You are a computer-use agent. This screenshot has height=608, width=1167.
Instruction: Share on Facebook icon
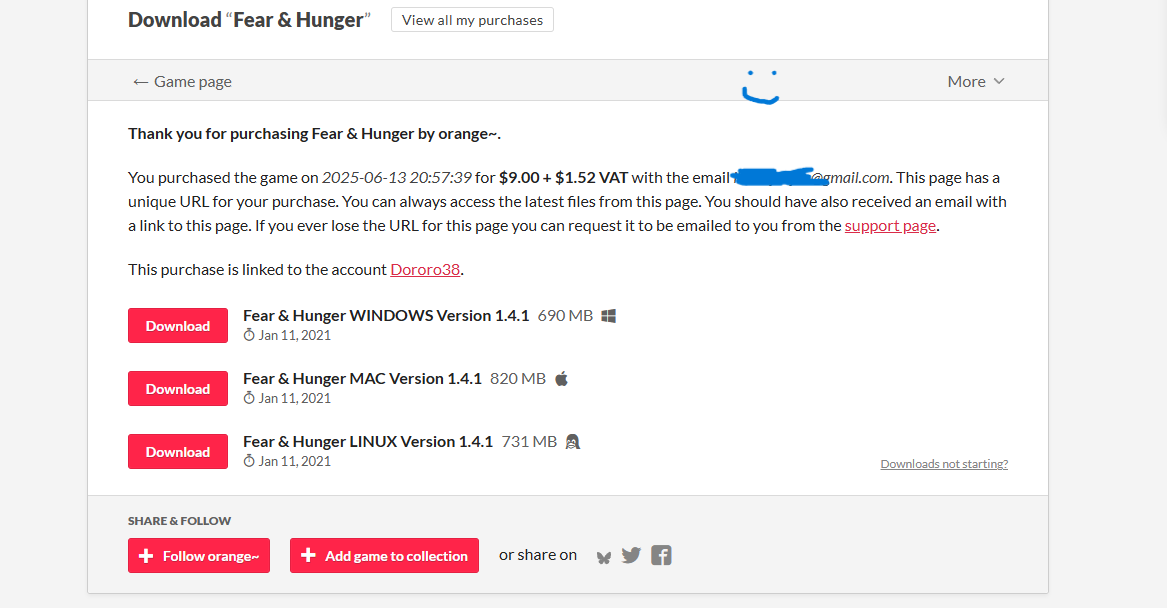[x=661, y=555]
